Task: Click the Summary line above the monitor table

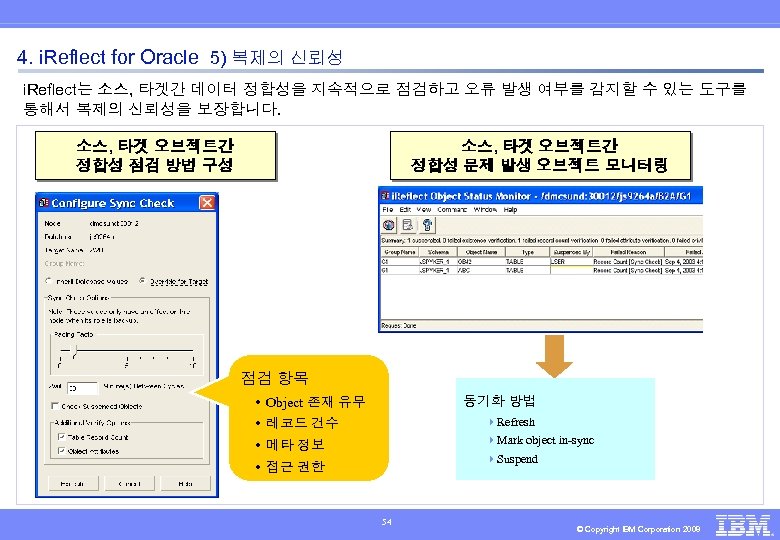Action: pos(542,240)
